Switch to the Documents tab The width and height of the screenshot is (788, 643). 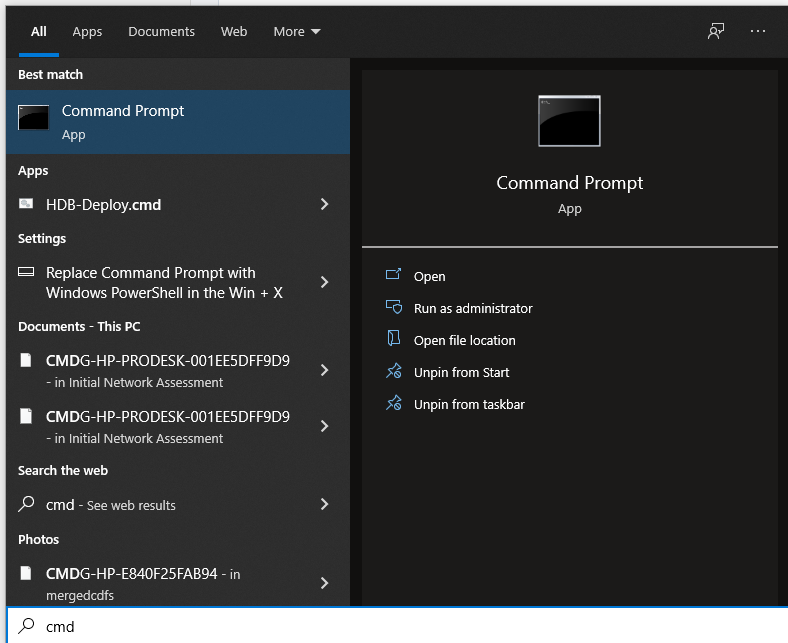[161, 32]
